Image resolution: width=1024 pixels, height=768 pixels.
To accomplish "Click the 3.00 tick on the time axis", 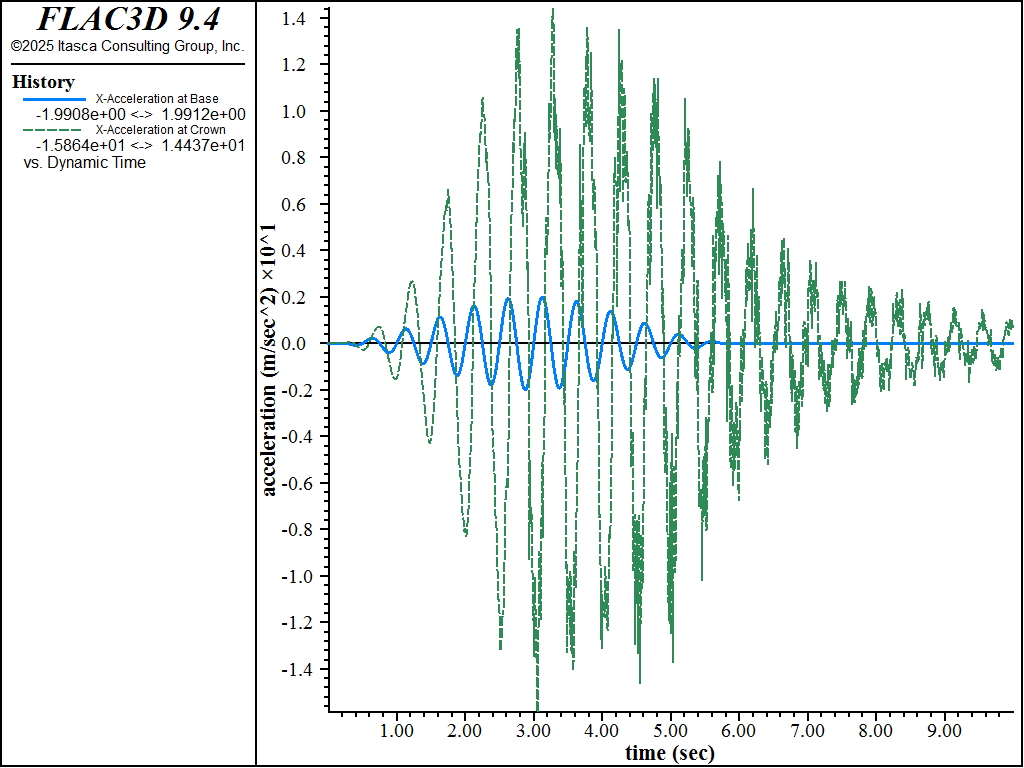I will point(534,731).
